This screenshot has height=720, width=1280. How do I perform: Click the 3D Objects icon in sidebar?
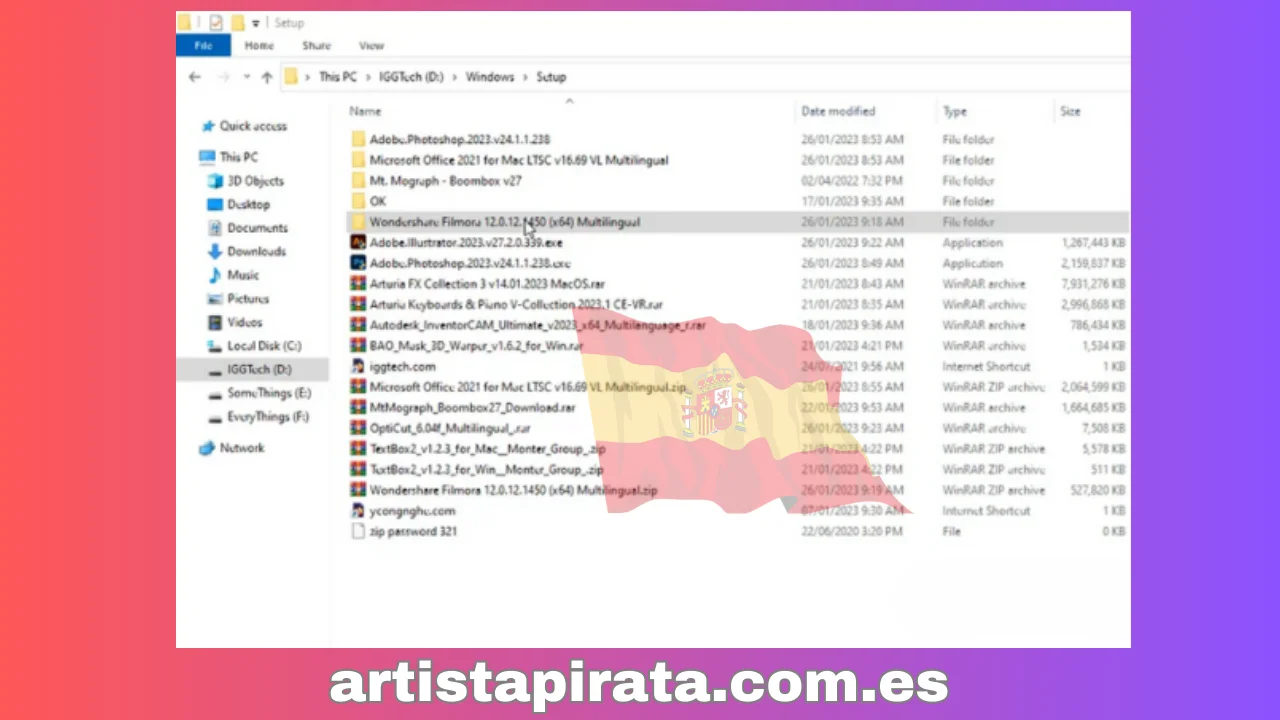tap(215, 181)
